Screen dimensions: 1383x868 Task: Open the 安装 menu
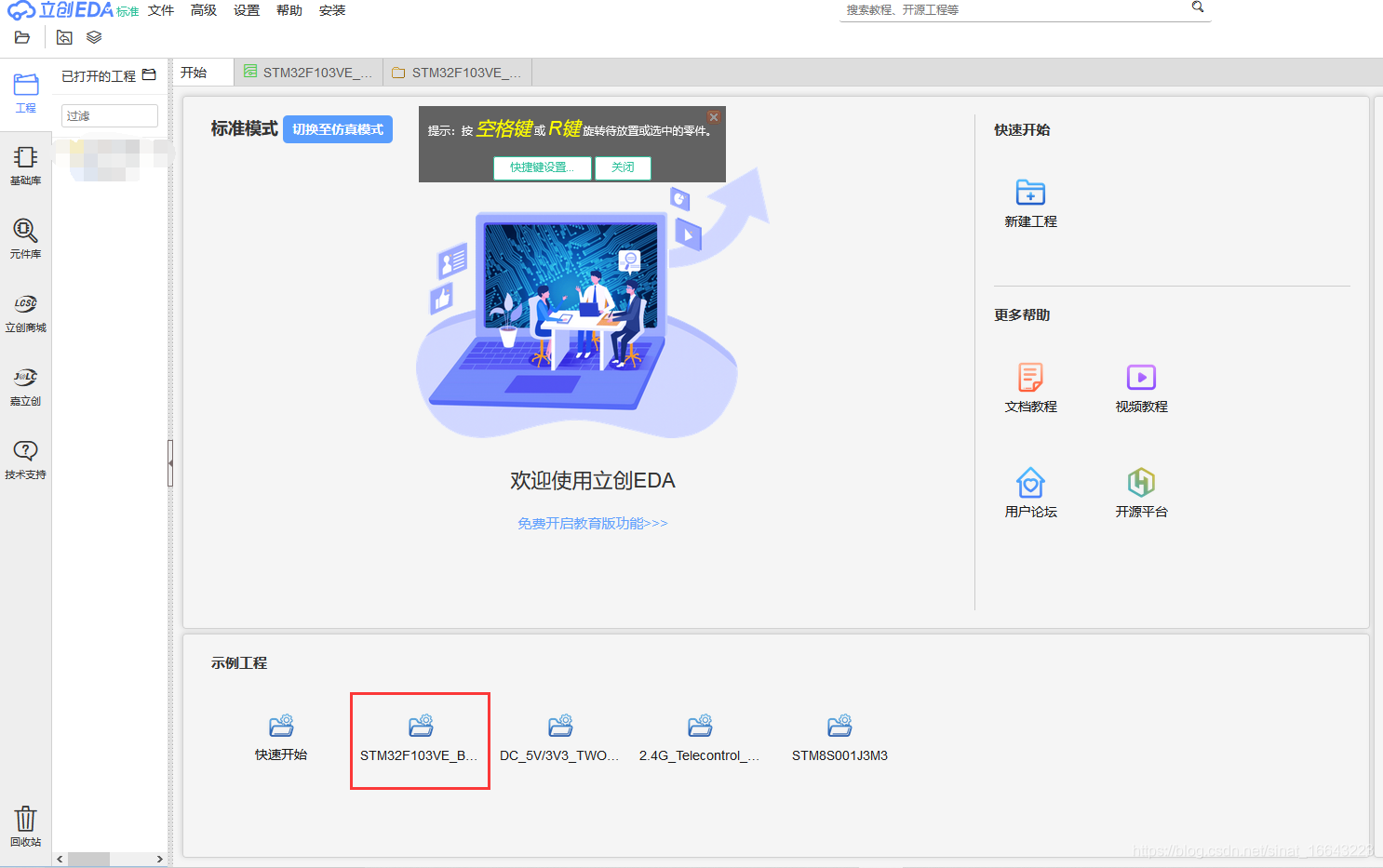coord(332,10)
